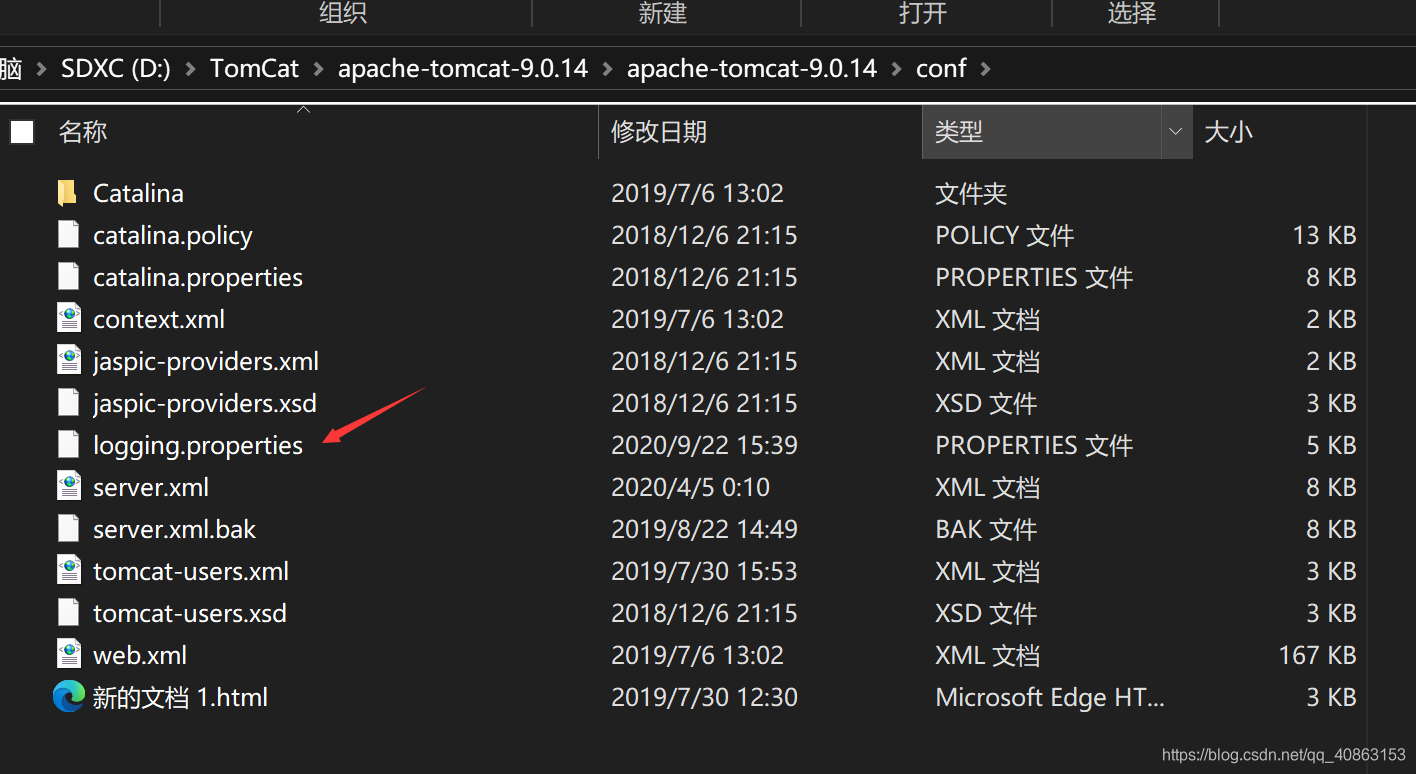Click the type label 文件夹
The width and height of the screenshot is (1416, 774).
click(x=971, y=193)
